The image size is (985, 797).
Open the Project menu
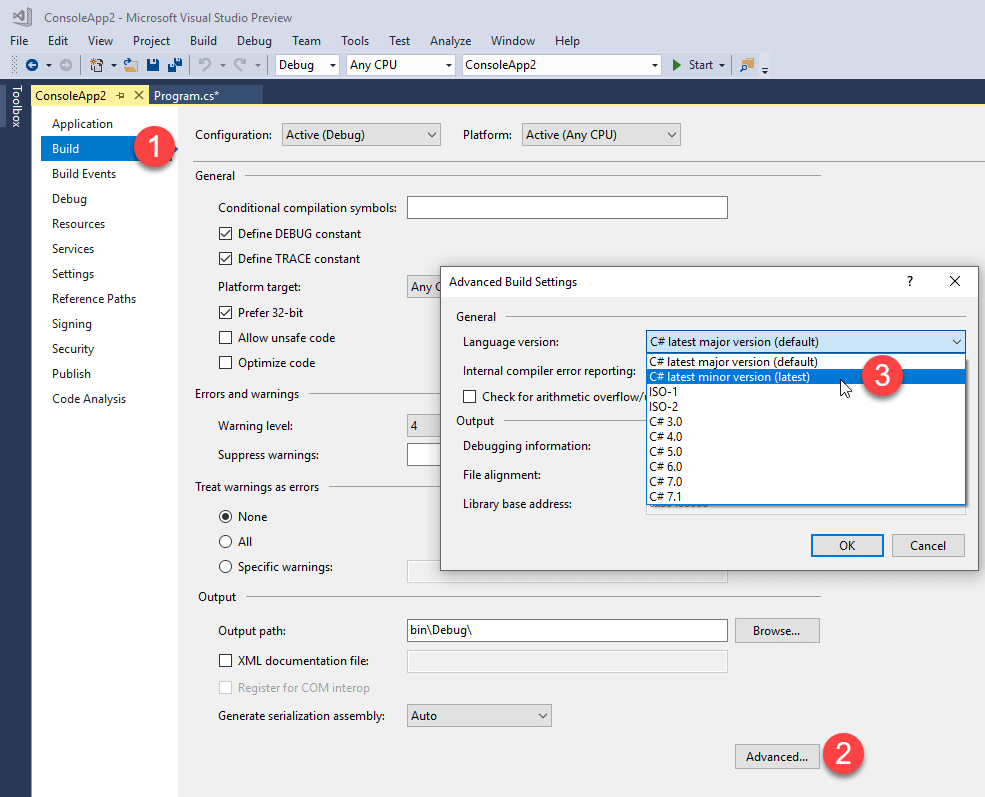151,41
